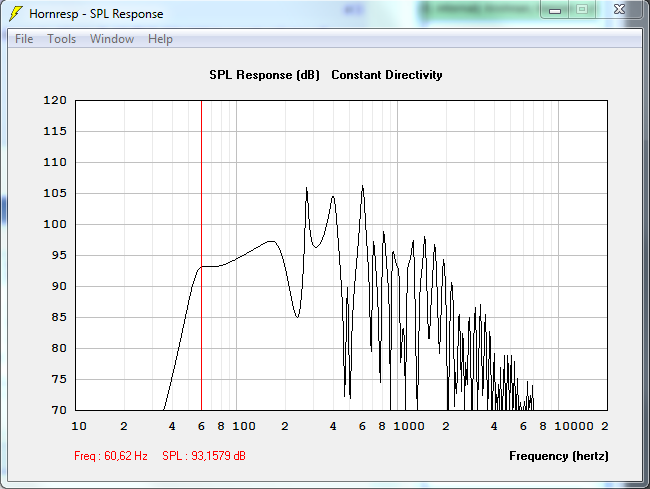Open the File menu
This screenshot has width=650, height=489.
point(24,39)
